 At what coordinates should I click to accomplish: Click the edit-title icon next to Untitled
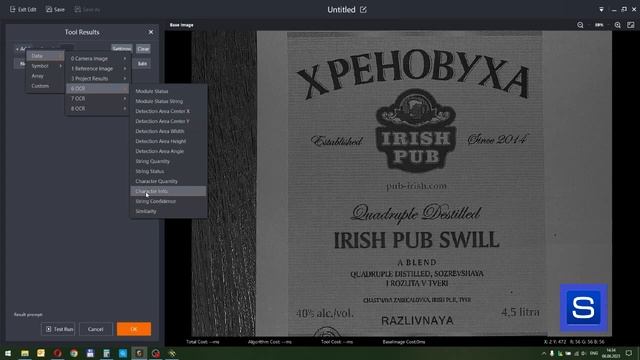click(363, 9)
